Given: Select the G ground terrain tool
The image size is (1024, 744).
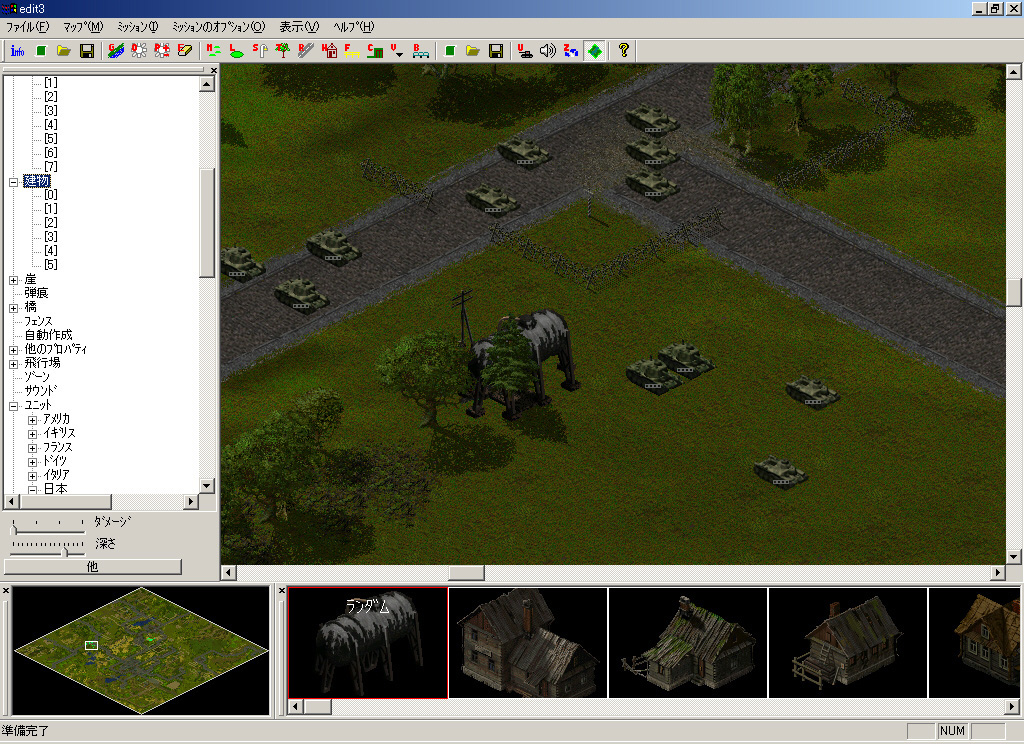Looking at the screenshot, I should coord(116,51).
